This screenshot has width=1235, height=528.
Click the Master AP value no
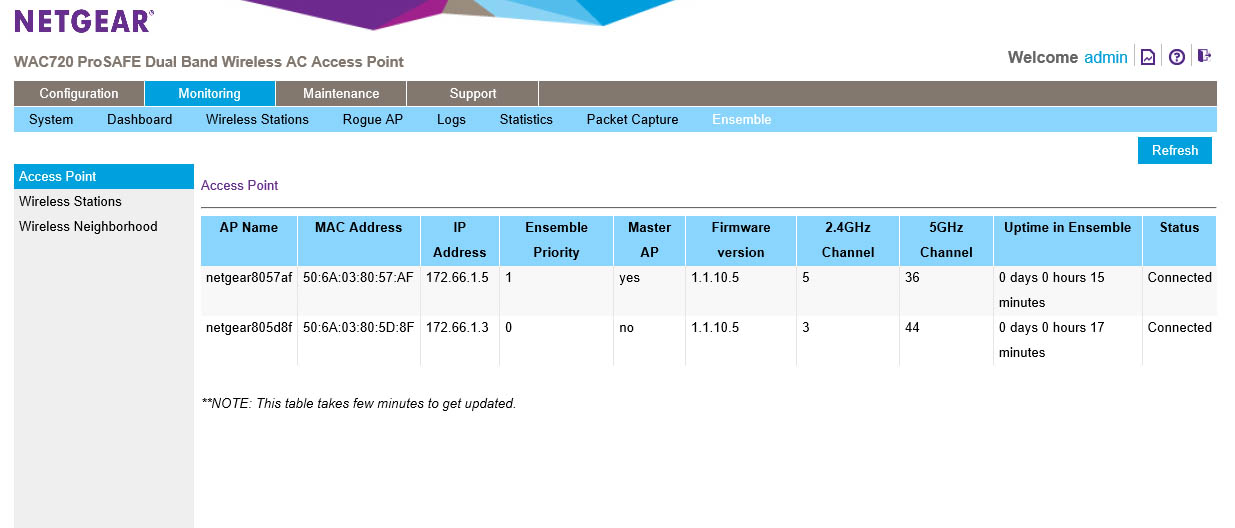(627, 327)
